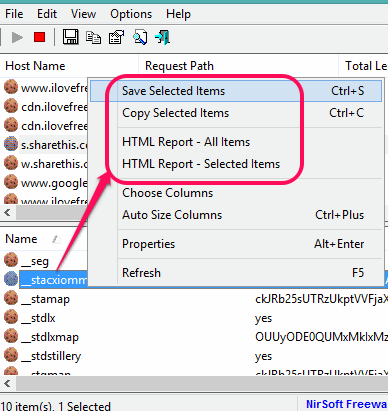
Task: Start capture with the play icon
Action: click(x=17, y=37)
